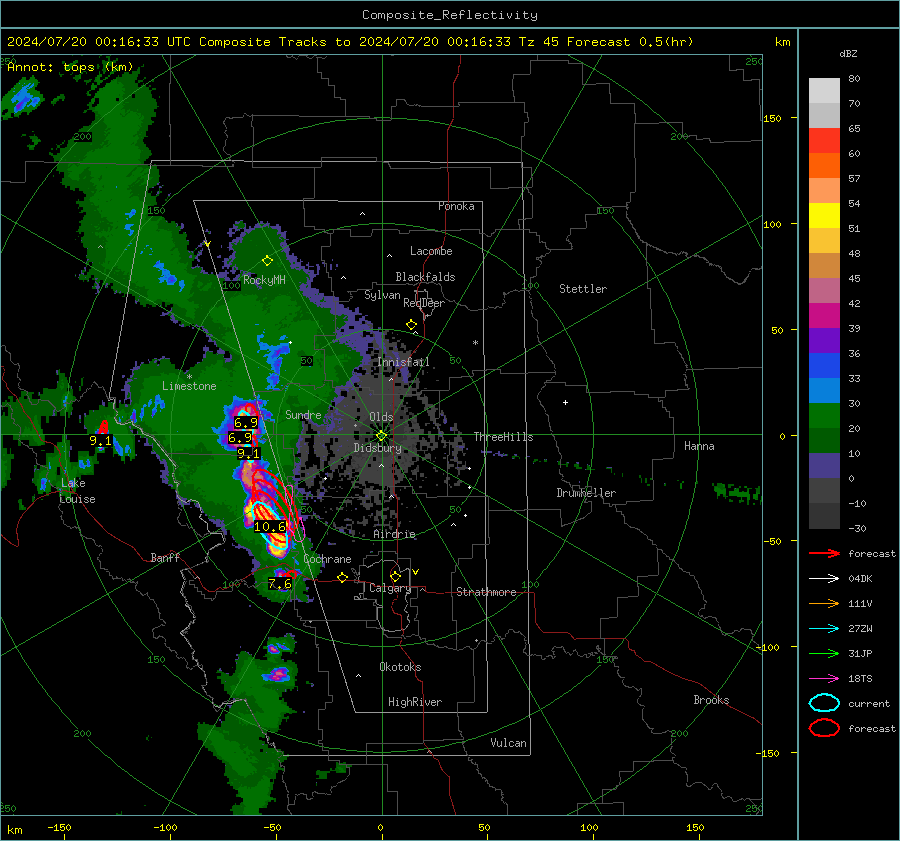This screenshot has width=900, height=841.
Task: Click the Didsbury label
Action: click(x=377, y=448)
